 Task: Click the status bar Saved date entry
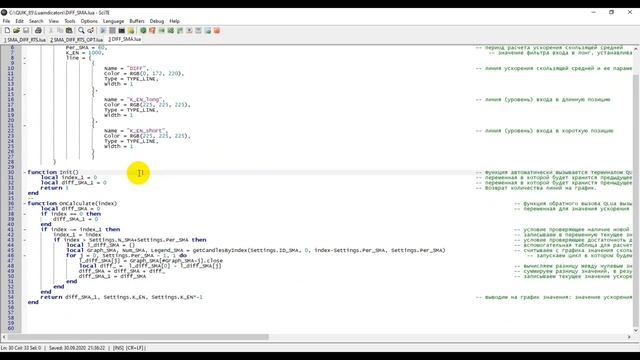(x=77, y=348)
